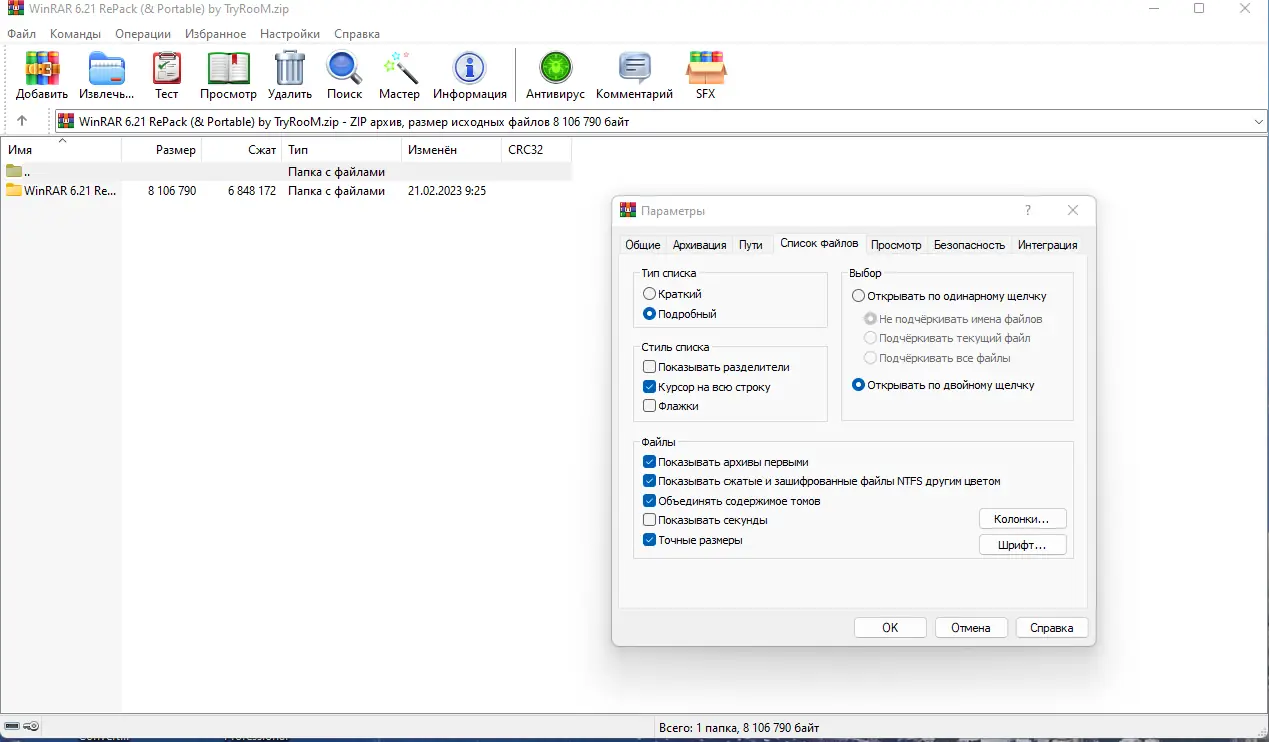Open the Просмотр book icon

click(228, 75)
